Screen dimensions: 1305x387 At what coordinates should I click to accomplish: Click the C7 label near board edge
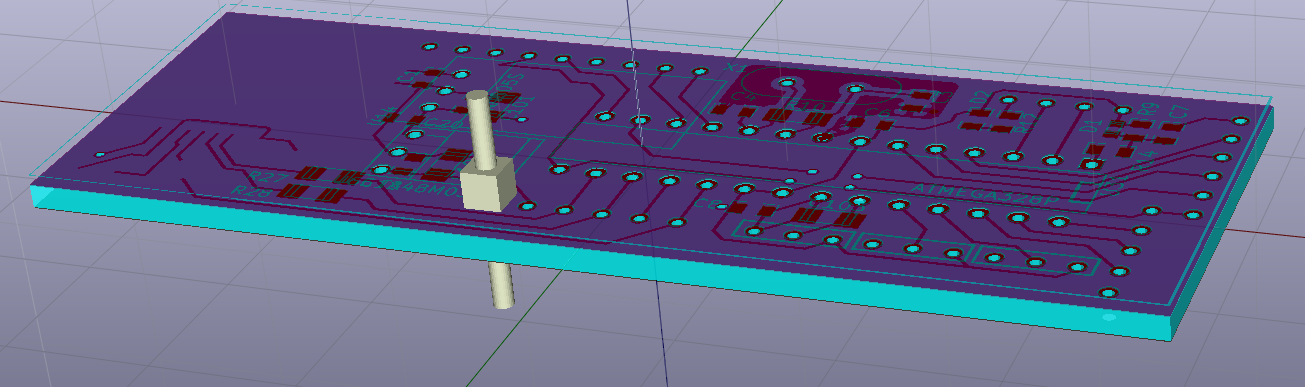click(x=1178, y=113)
